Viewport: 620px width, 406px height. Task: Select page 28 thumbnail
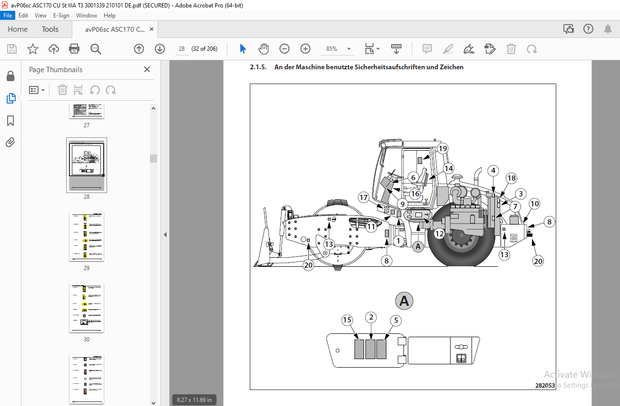87,165
